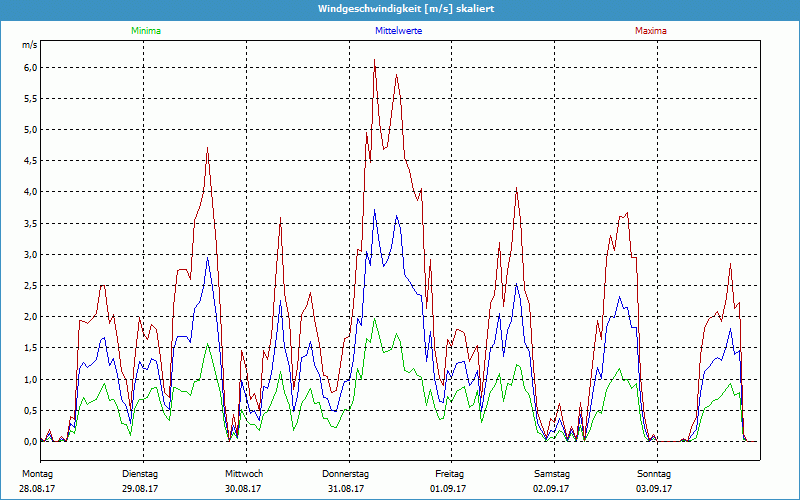Click the 3,5 y-axis value
800x500 pixels.
(x=29, y=223)
